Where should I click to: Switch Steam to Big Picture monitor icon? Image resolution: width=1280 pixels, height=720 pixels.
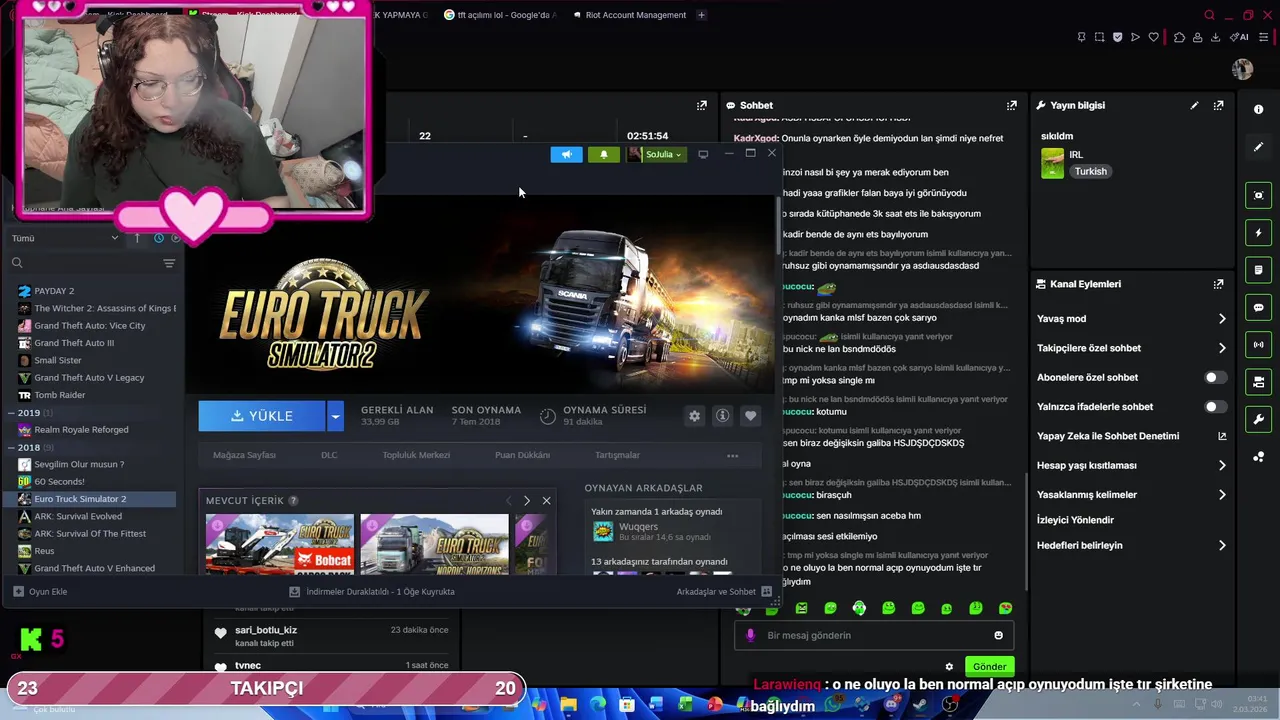pos(703,154)
